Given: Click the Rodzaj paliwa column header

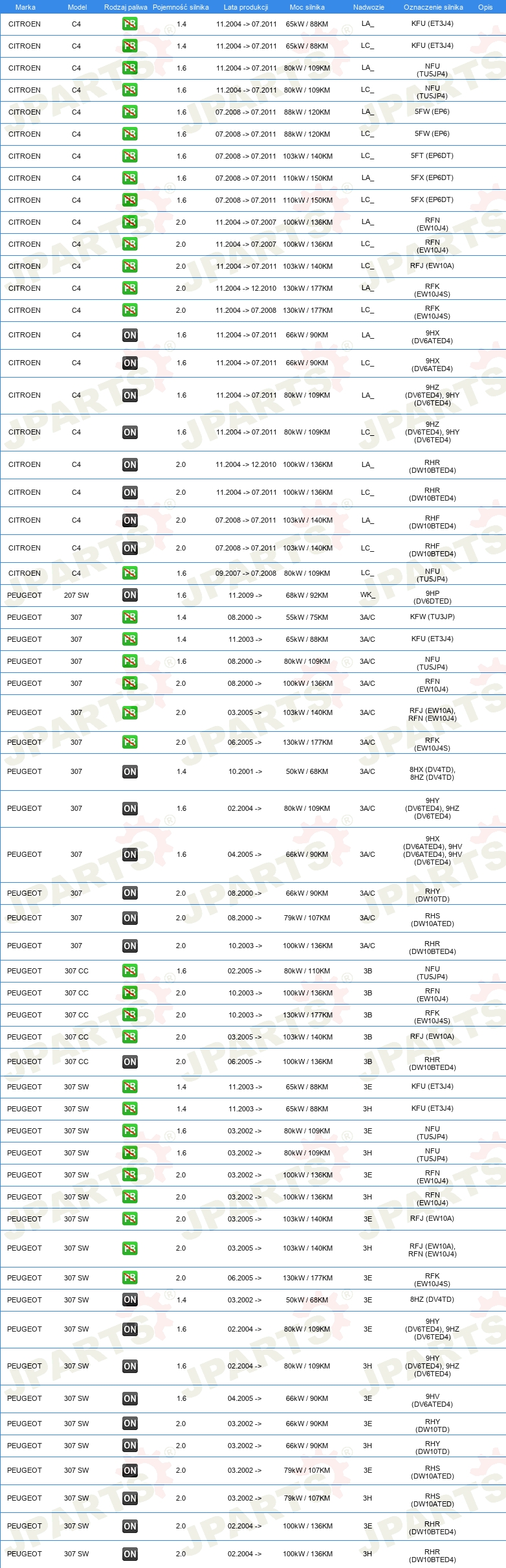Looking at the screenshot, I should coord(126,7).
